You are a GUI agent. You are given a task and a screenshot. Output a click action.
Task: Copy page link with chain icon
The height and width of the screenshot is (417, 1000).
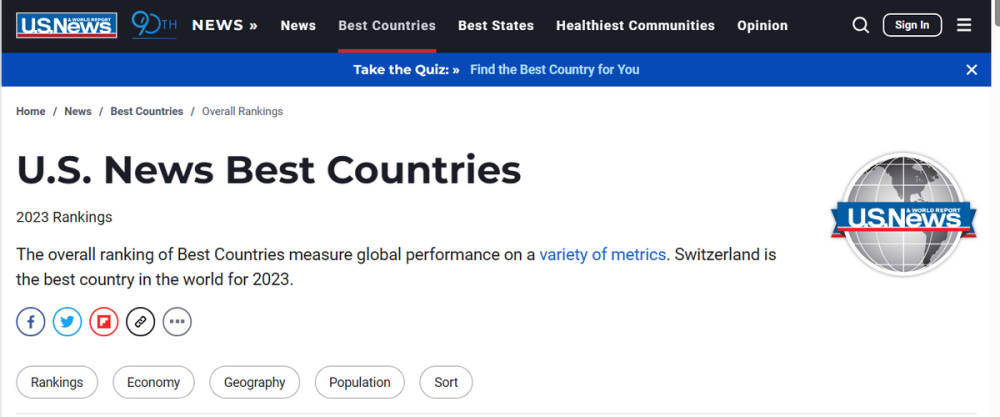tap(140, 322)
